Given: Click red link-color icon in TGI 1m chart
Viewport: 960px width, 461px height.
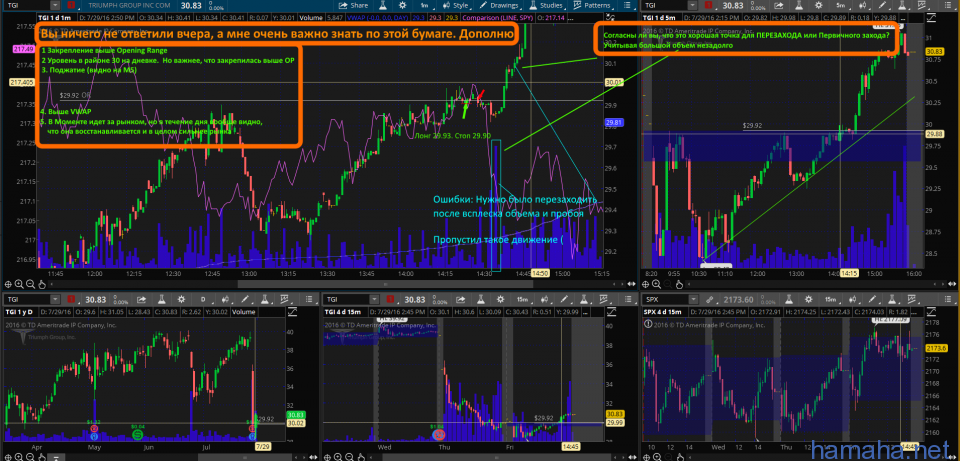Looking at the screenshot, I should pyautogui.click(x=72, y=6).
